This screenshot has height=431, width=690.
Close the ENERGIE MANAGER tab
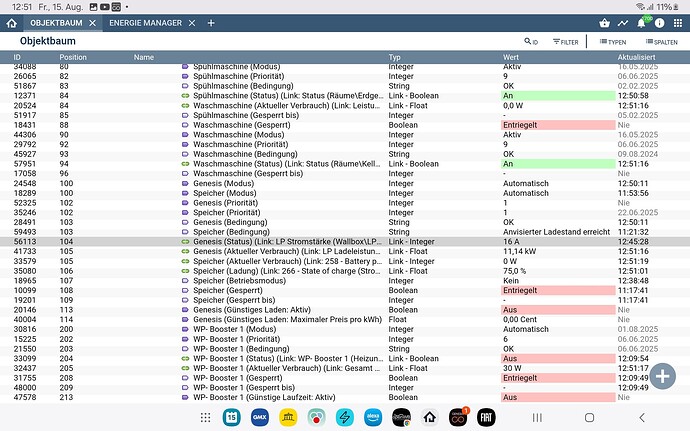tap(192, 23)
